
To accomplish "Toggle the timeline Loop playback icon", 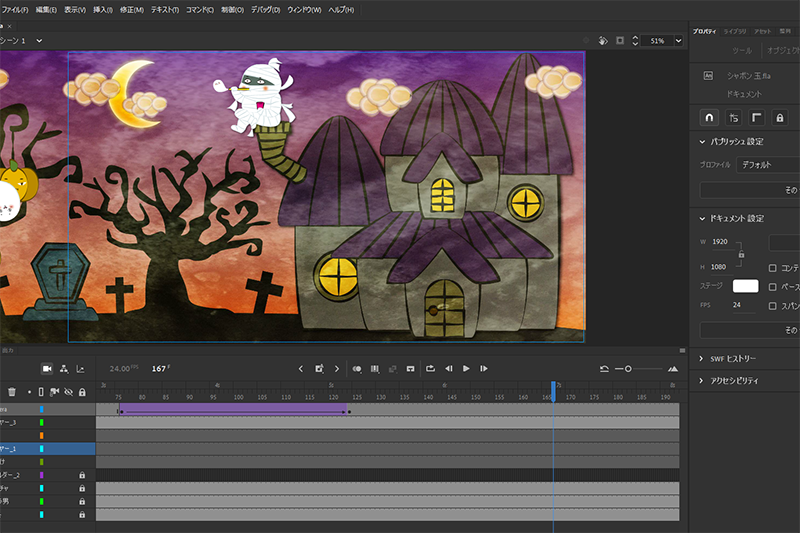I will tap(430, 369).
